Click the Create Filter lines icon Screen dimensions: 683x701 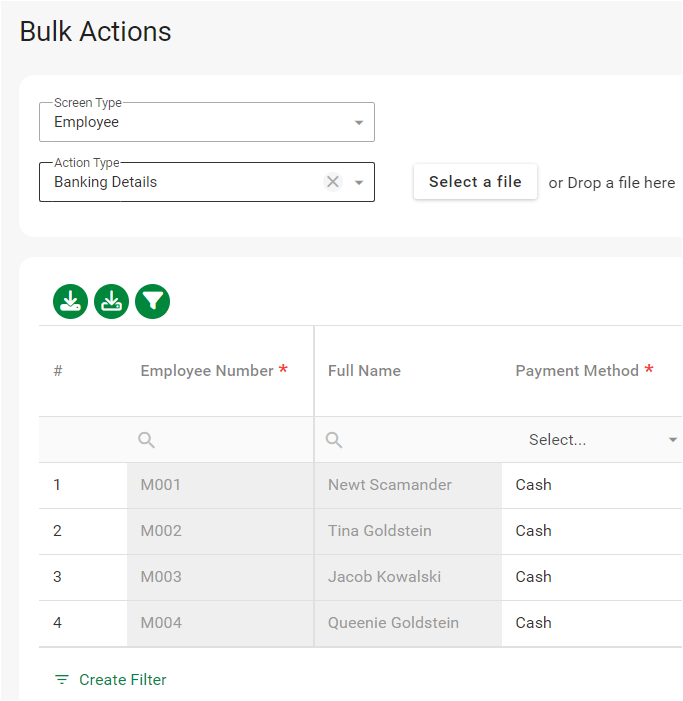pyautogui.click(x=62, y=680)
